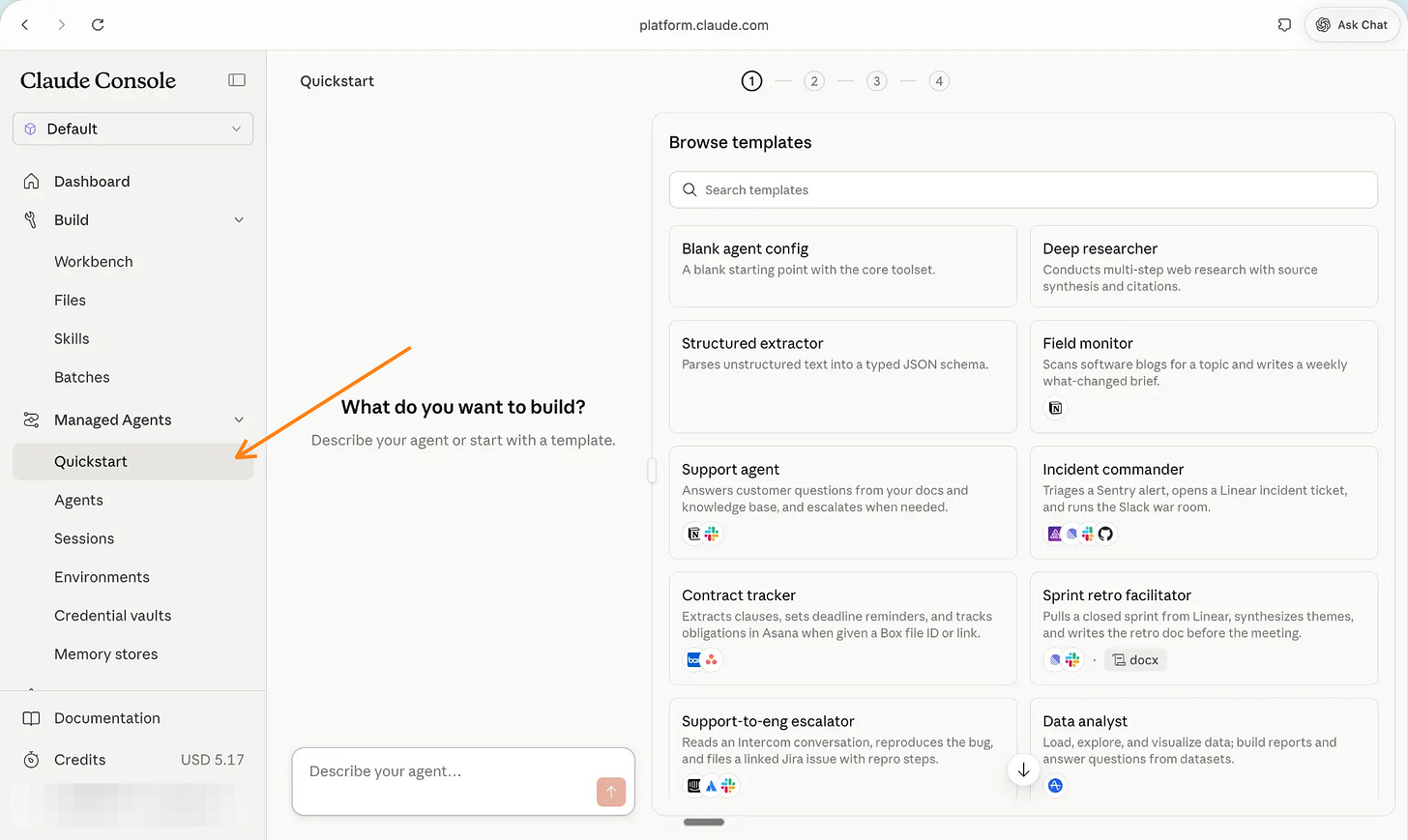The height and width of the screenshot is (840, 1408).
Task: Click the divider handle beside the templates panel
Action: click(x=652, y=470)
